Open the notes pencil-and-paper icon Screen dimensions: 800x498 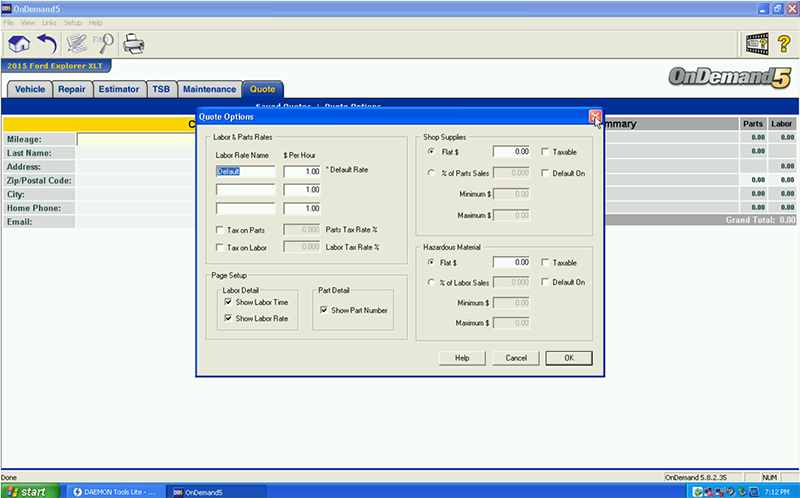point(77,44)
